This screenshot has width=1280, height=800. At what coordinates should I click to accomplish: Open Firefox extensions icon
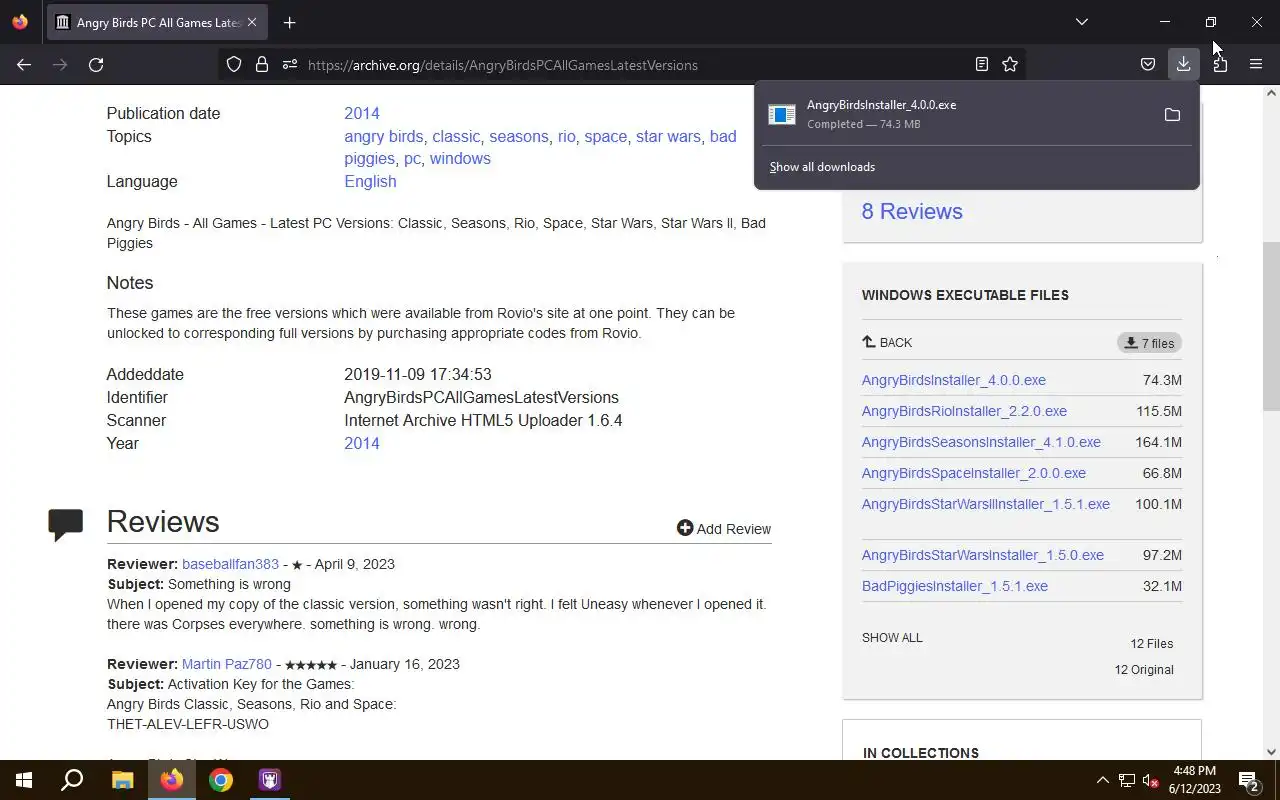tap(1220, 64)
